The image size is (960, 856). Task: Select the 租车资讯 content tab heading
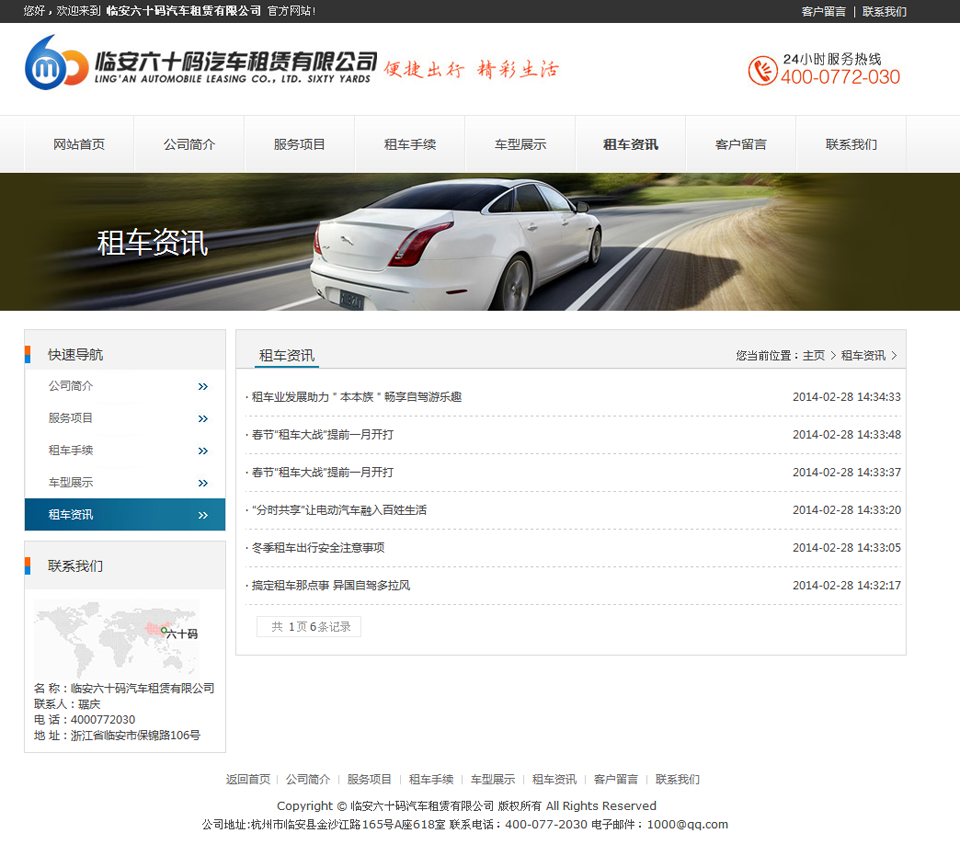pos(287,356)
